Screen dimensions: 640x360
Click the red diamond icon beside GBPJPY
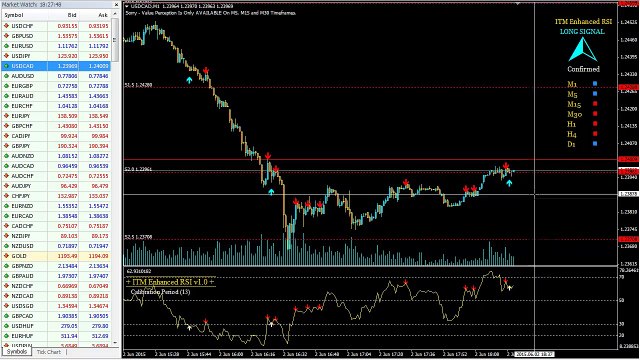(x=6, y=146)
